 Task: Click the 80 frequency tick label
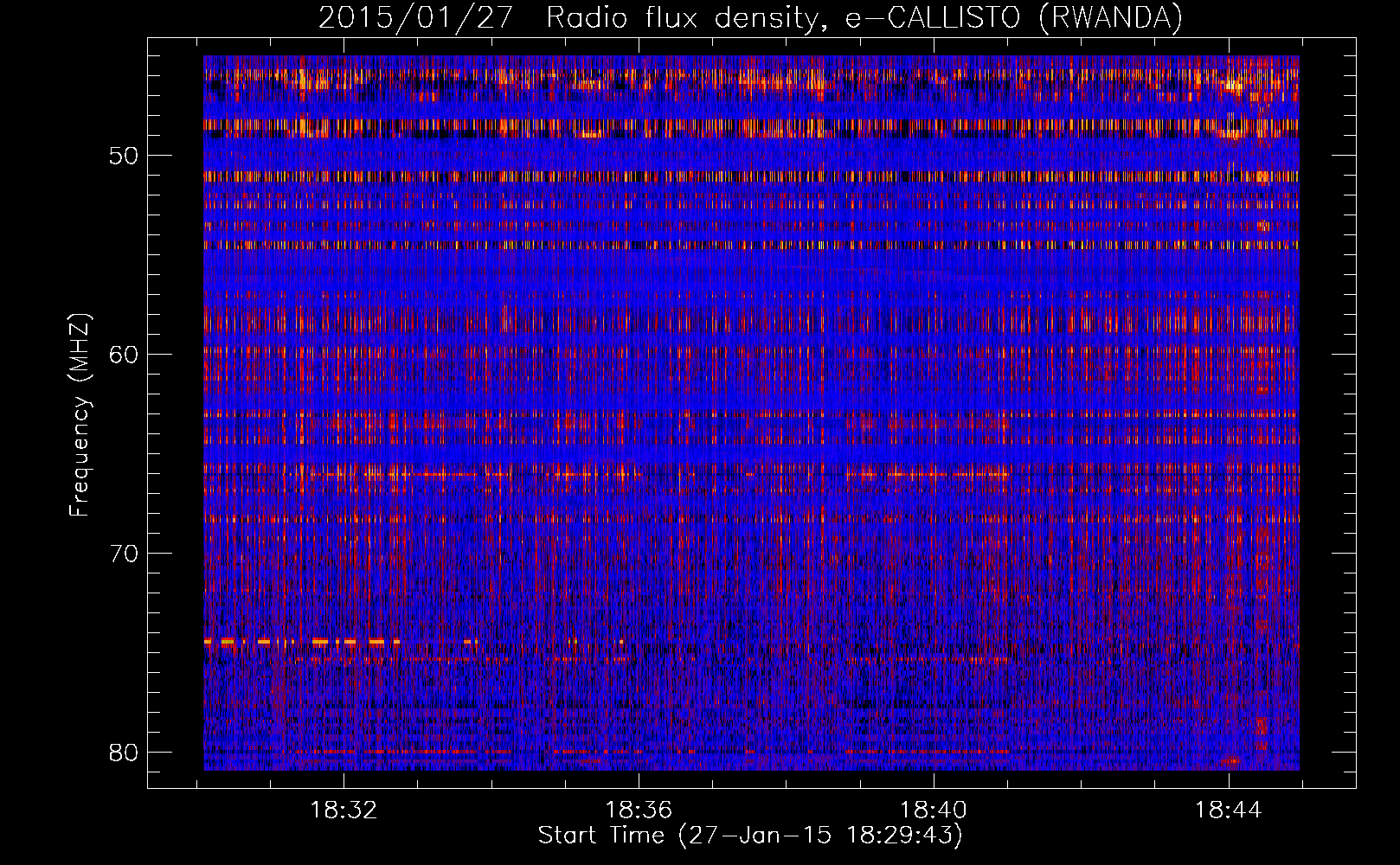[x=125, y=753]
